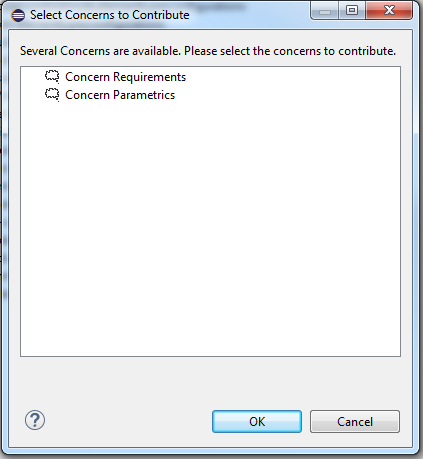The height and width of the screenshot is (459, 423).
Task: Maximize the Select Concerns dialog window
Action: click(x=352, y=11)
